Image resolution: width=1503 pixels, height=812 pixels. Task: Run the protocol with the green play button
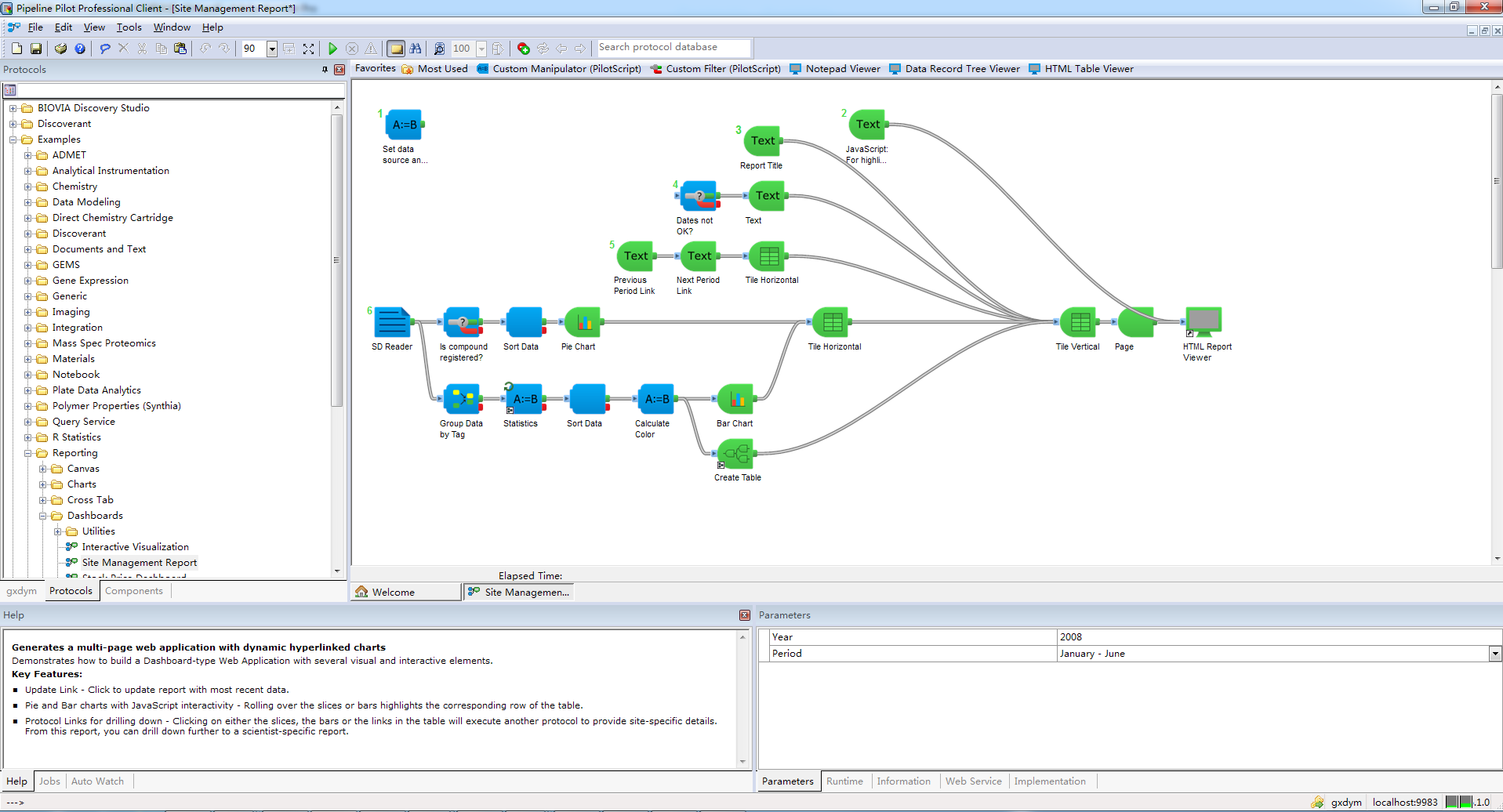332,49
